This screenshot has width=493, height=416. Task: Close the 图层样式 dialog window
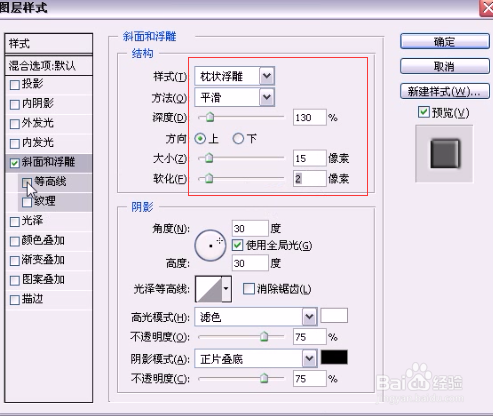point(486,8)
